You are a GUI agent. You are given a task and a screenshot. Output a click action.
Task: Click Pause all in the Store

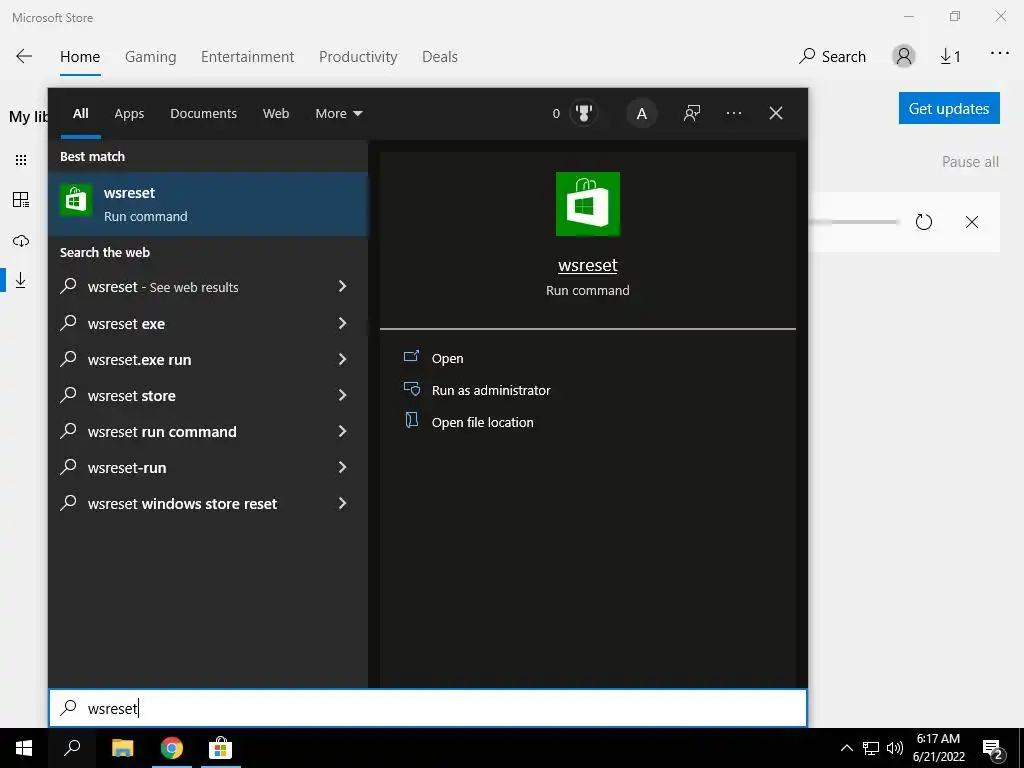click(970, 162)
